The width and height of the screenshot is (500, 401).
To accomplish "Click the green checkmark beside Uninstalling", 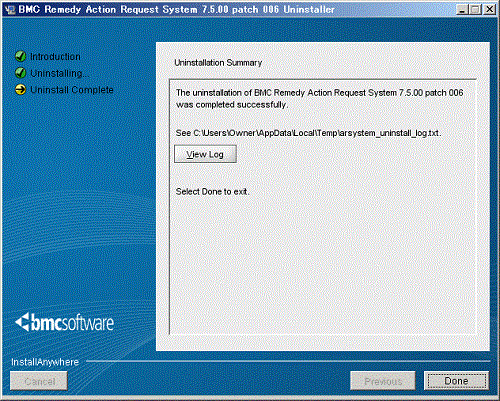I will click(21, 73).
